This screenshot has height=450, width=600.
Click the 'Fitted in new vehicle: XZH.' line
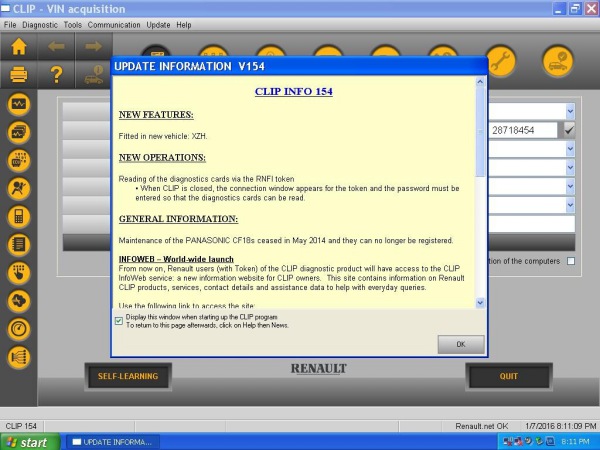coord(163,136)
